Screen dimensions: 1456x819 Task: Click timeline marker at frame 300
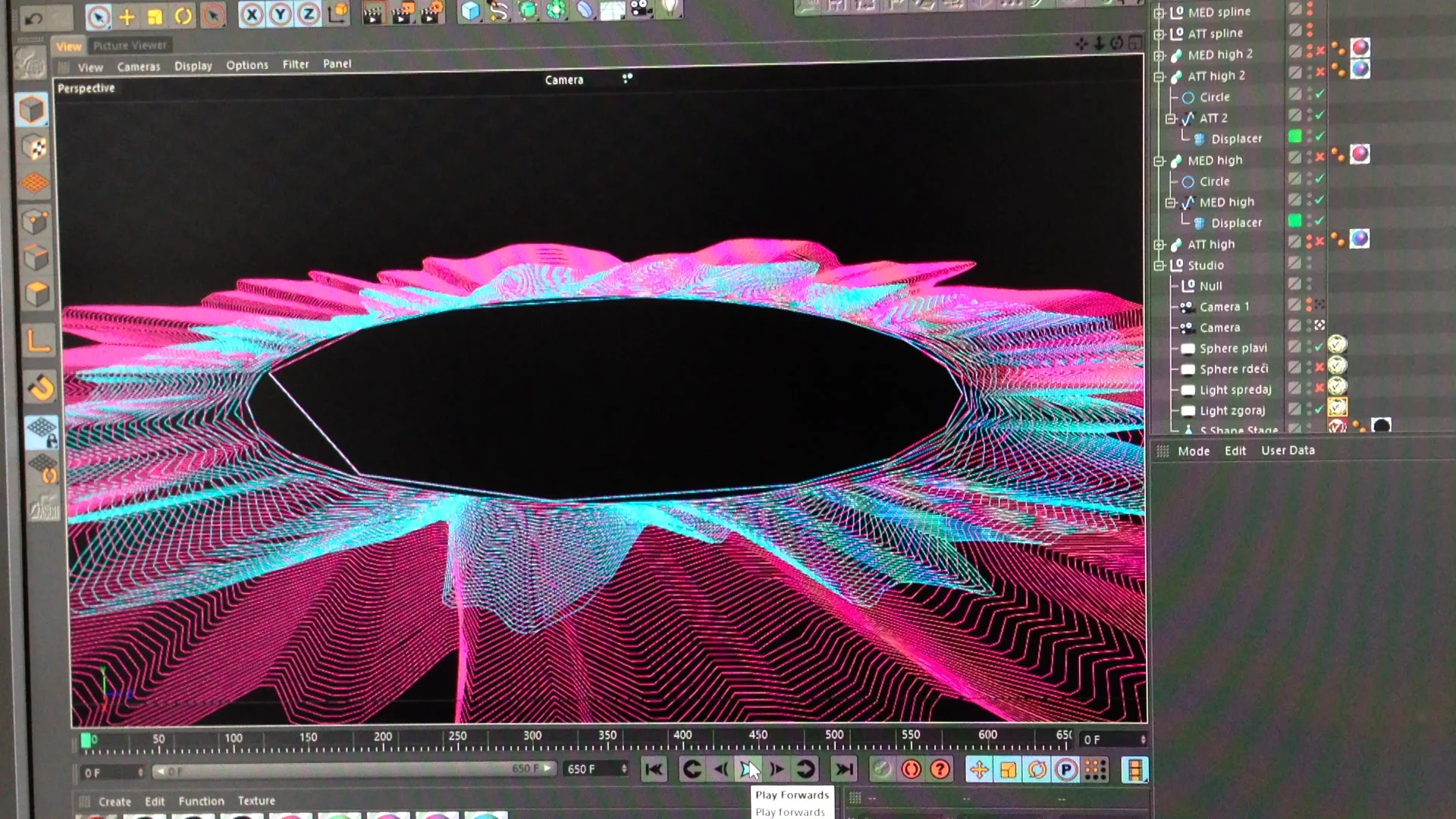pyautogui.click(x=532, y=736)
